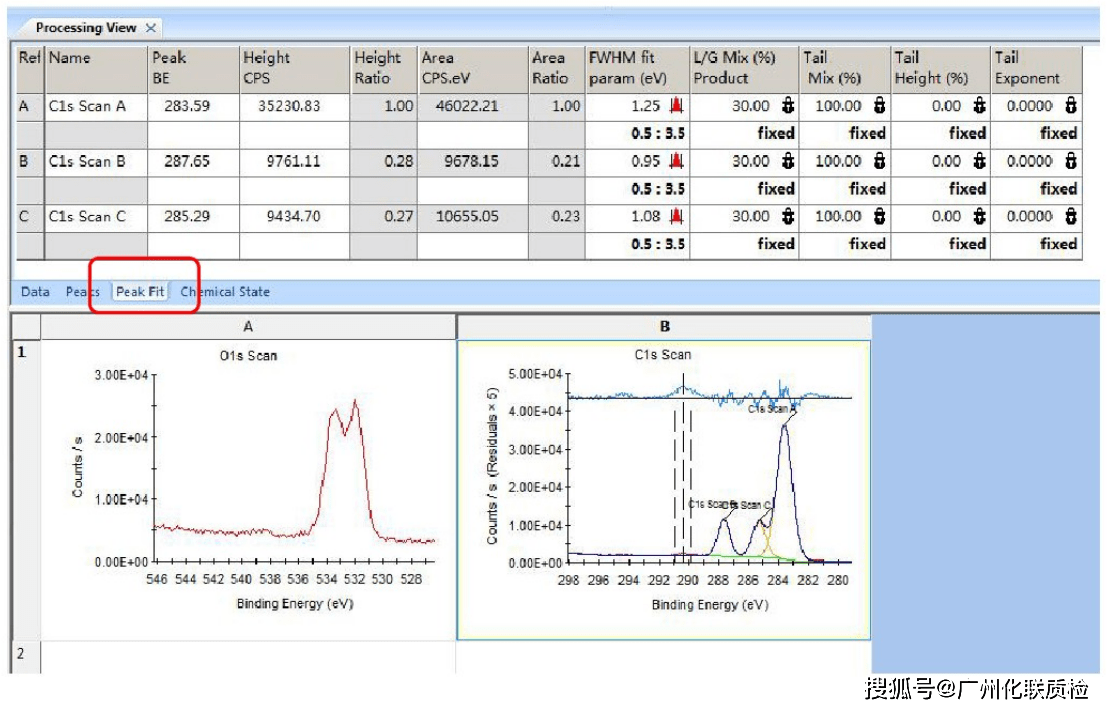Switch to the Data tab
Image resolution: width=1113 pixels, height=713 pixels.
[35, 292]
